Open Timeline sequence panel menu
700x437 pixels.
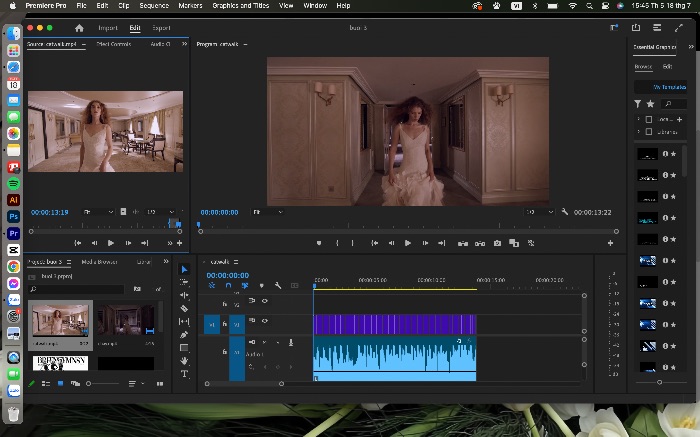pyautogui.click(x=236, y=262)
